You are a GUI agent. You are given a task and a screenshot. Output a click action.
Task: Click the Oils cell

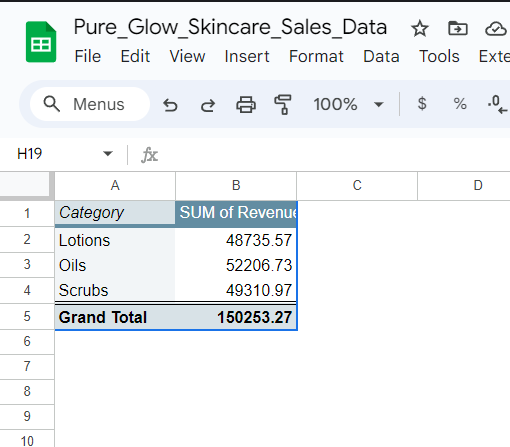(115, 265)
